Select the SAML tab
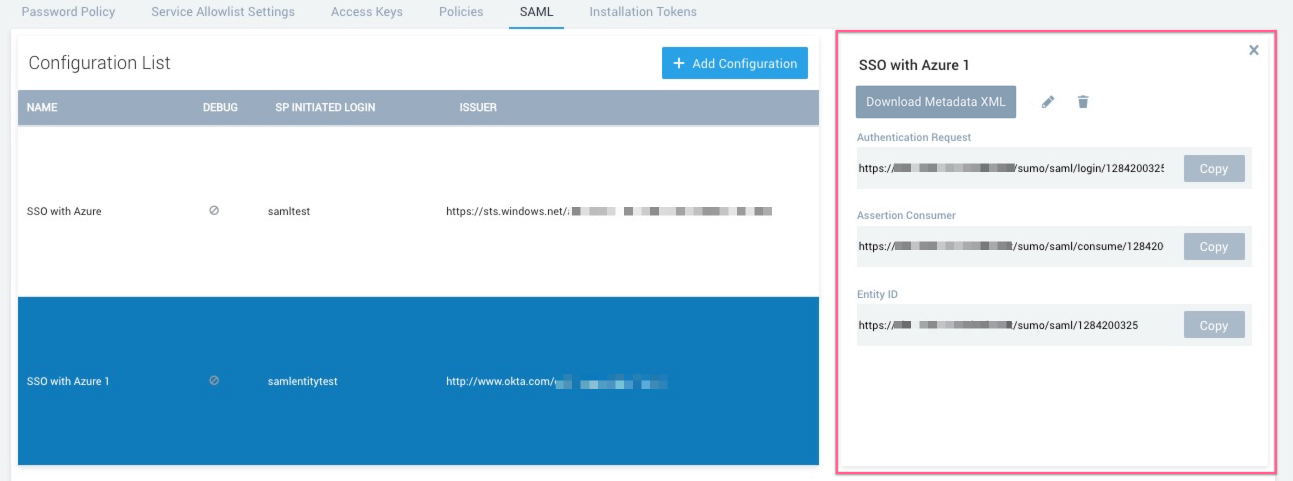Screen dimensions: 1293x481 tap(536, 12)
